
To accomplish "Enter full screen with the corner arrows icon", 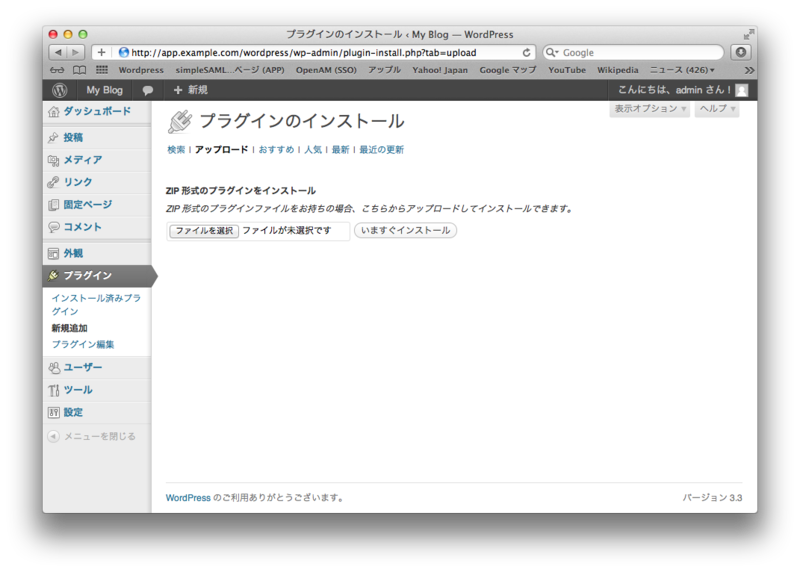I will [x=748, y=34].
